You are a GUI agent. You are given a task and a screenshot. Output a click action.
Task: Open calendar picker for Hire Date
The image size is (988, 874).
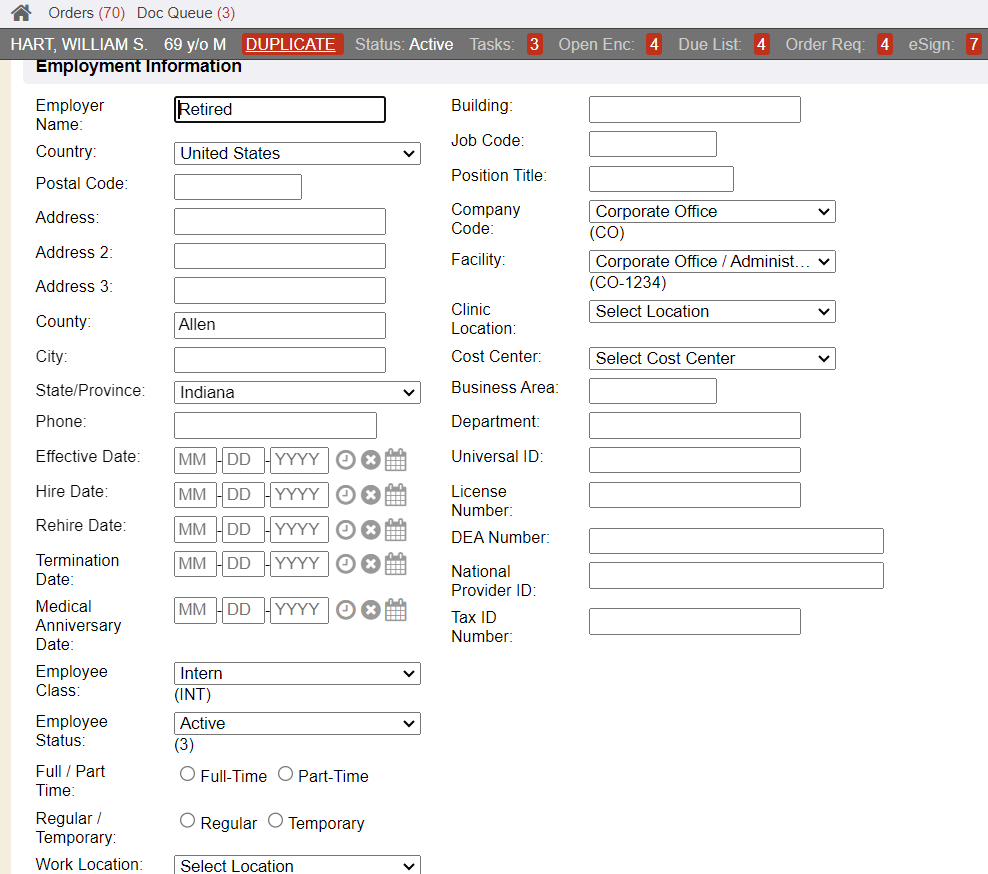(396, 495)
